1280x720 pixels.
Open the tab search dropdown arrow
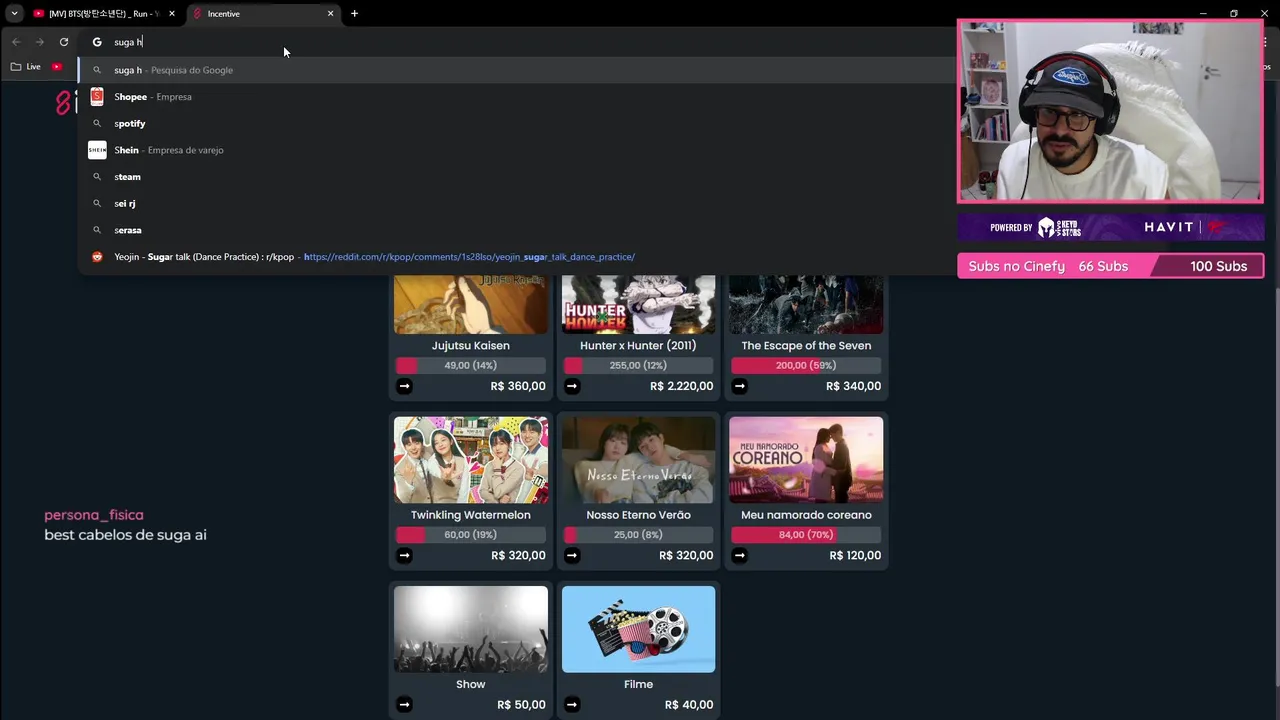click(x=14, y=14)
